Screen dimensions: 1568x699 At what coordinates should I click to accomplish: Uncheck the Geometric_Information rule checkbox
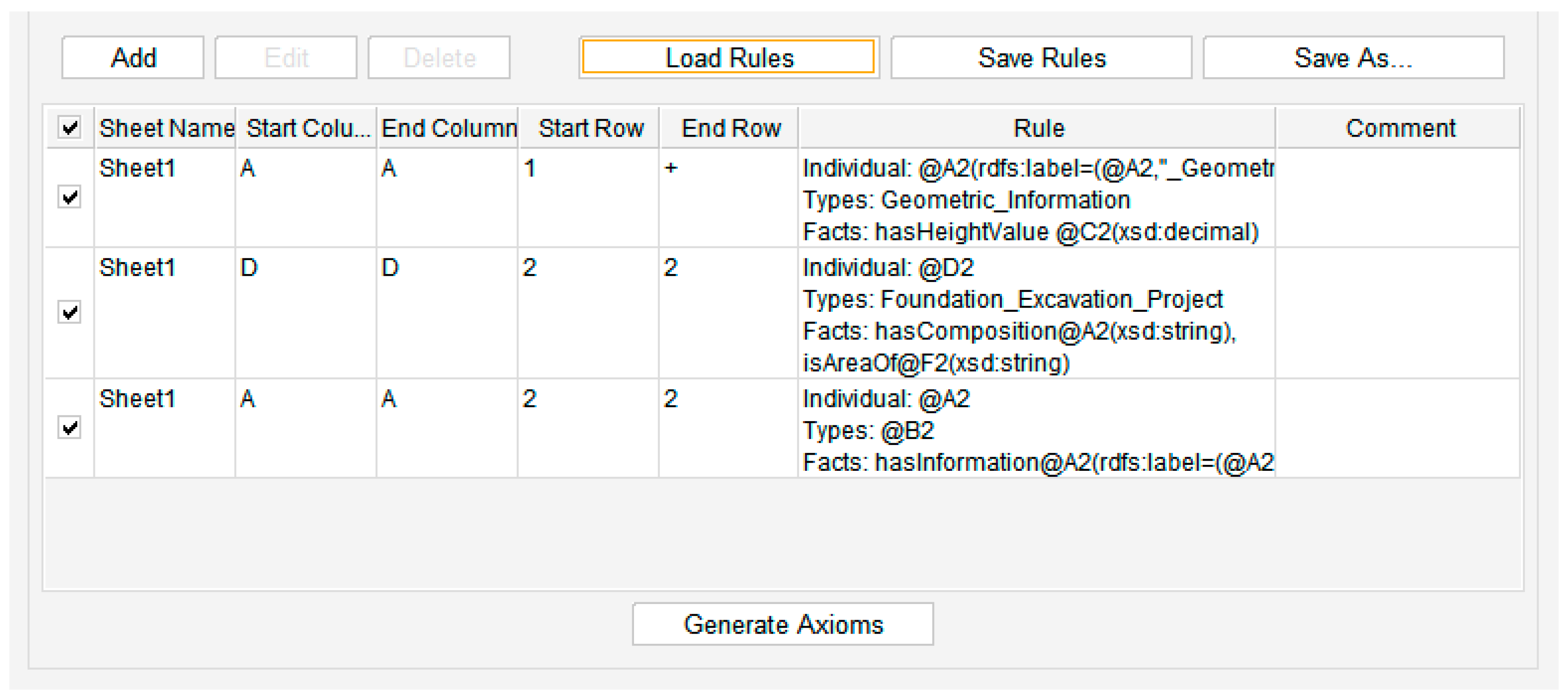pyautogui.click(x=70, y=197)
